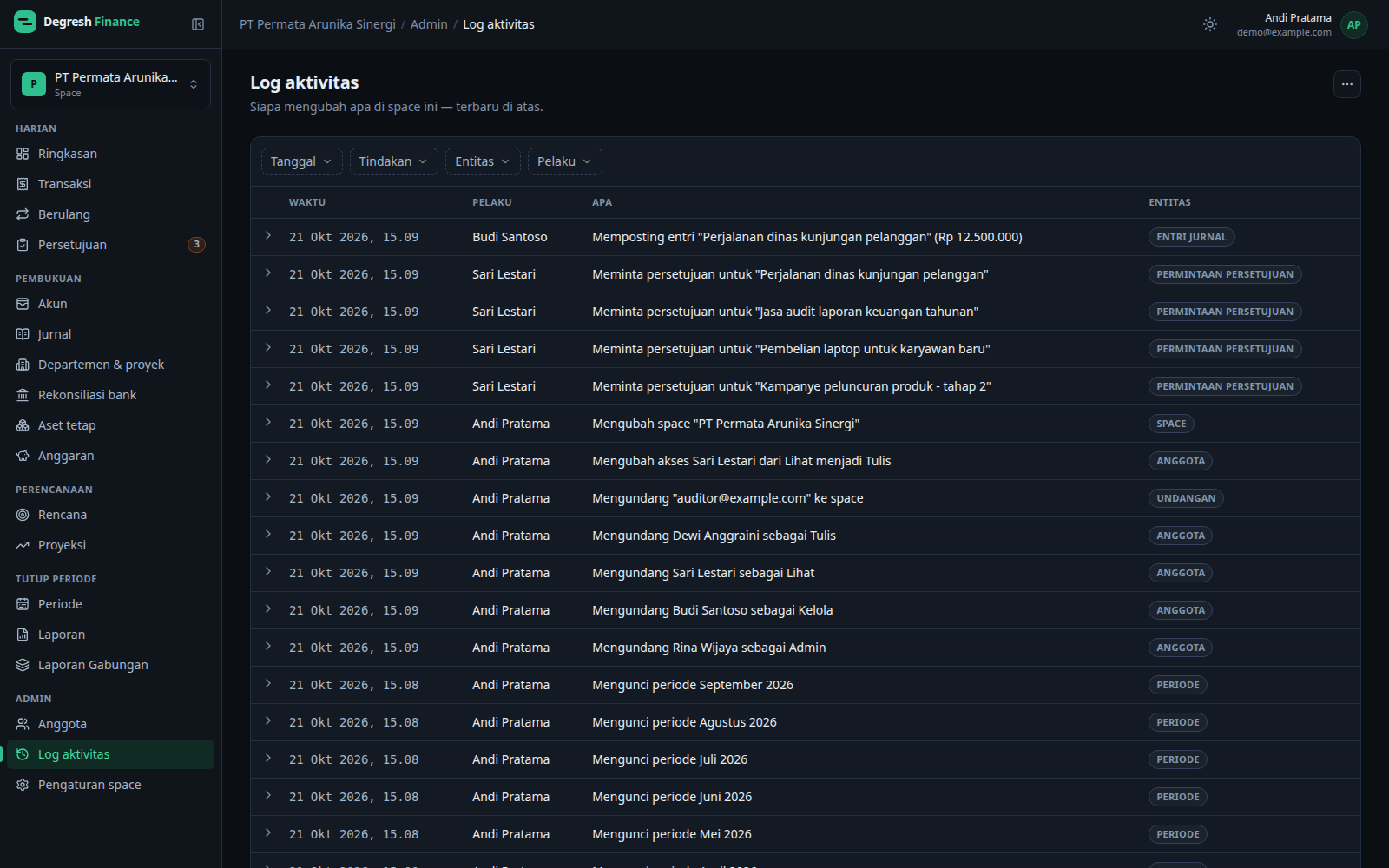Click the UNDANGAN entity badge
The width and height of the screenshot is (1389, 868).
click(x=1186, y=498)
